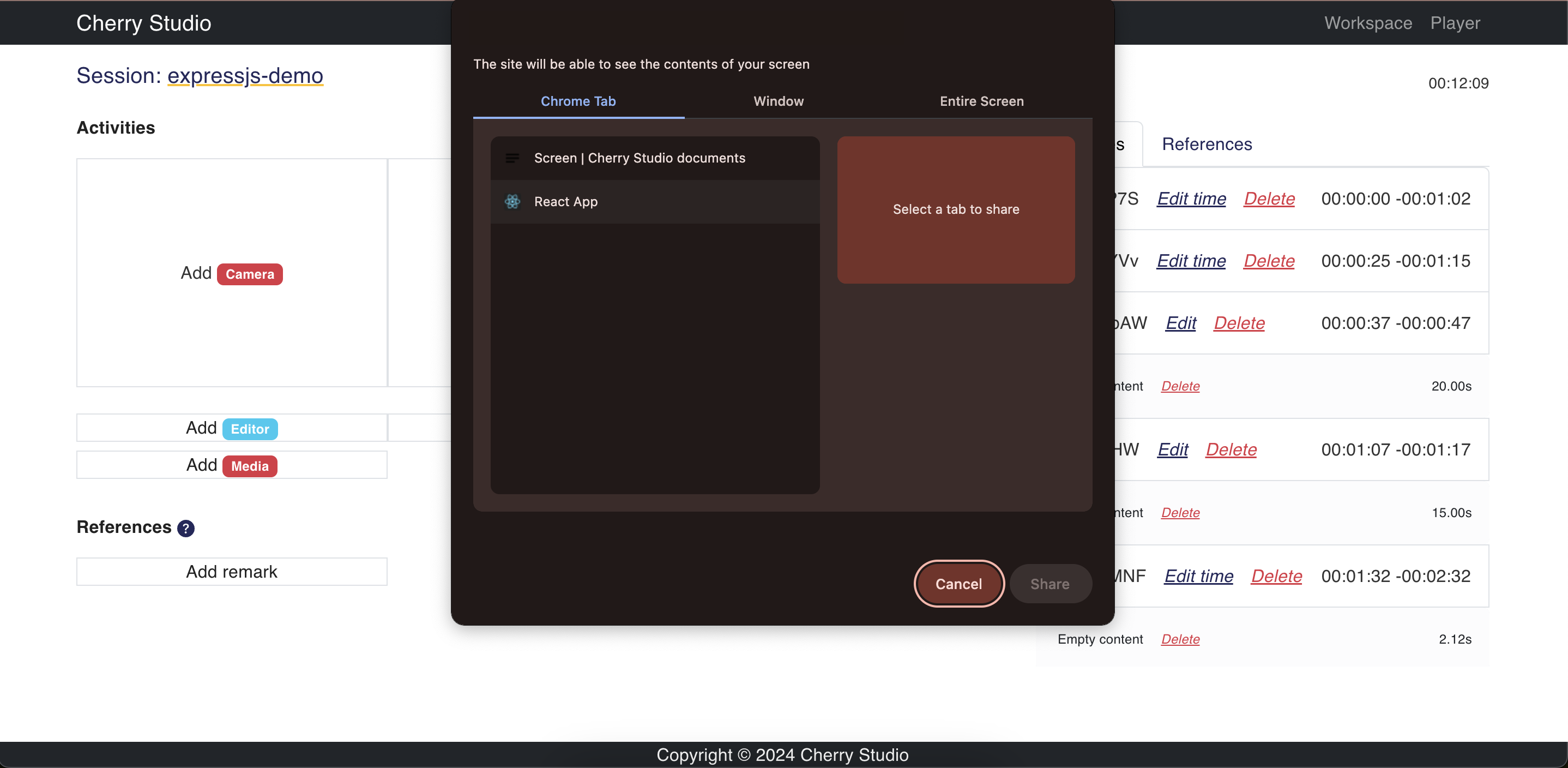Click the 20.00s duration value
This screenshot has height=768, width=1568.
point(1451,386)
